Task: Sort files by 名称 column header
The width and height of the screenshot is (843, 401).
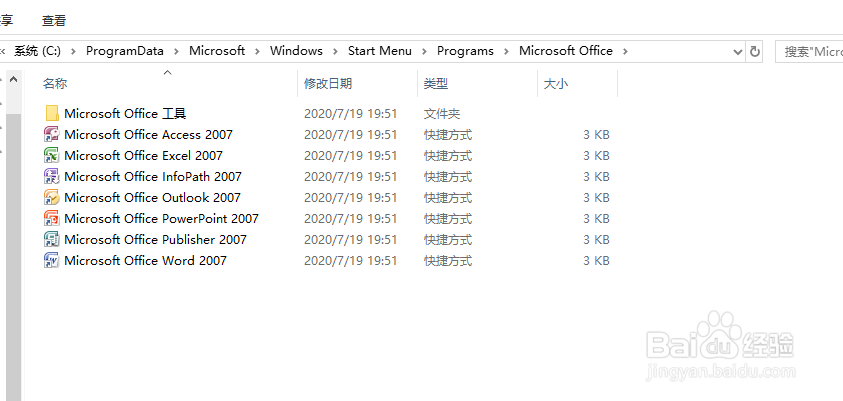Action: pos(55,84)
